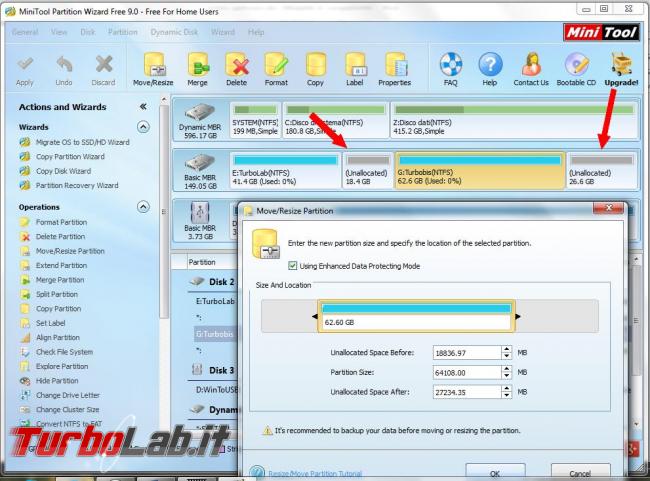Viewport: 650px width, 481px height.
Task: Collapse the Operations section
Action: 143,206
